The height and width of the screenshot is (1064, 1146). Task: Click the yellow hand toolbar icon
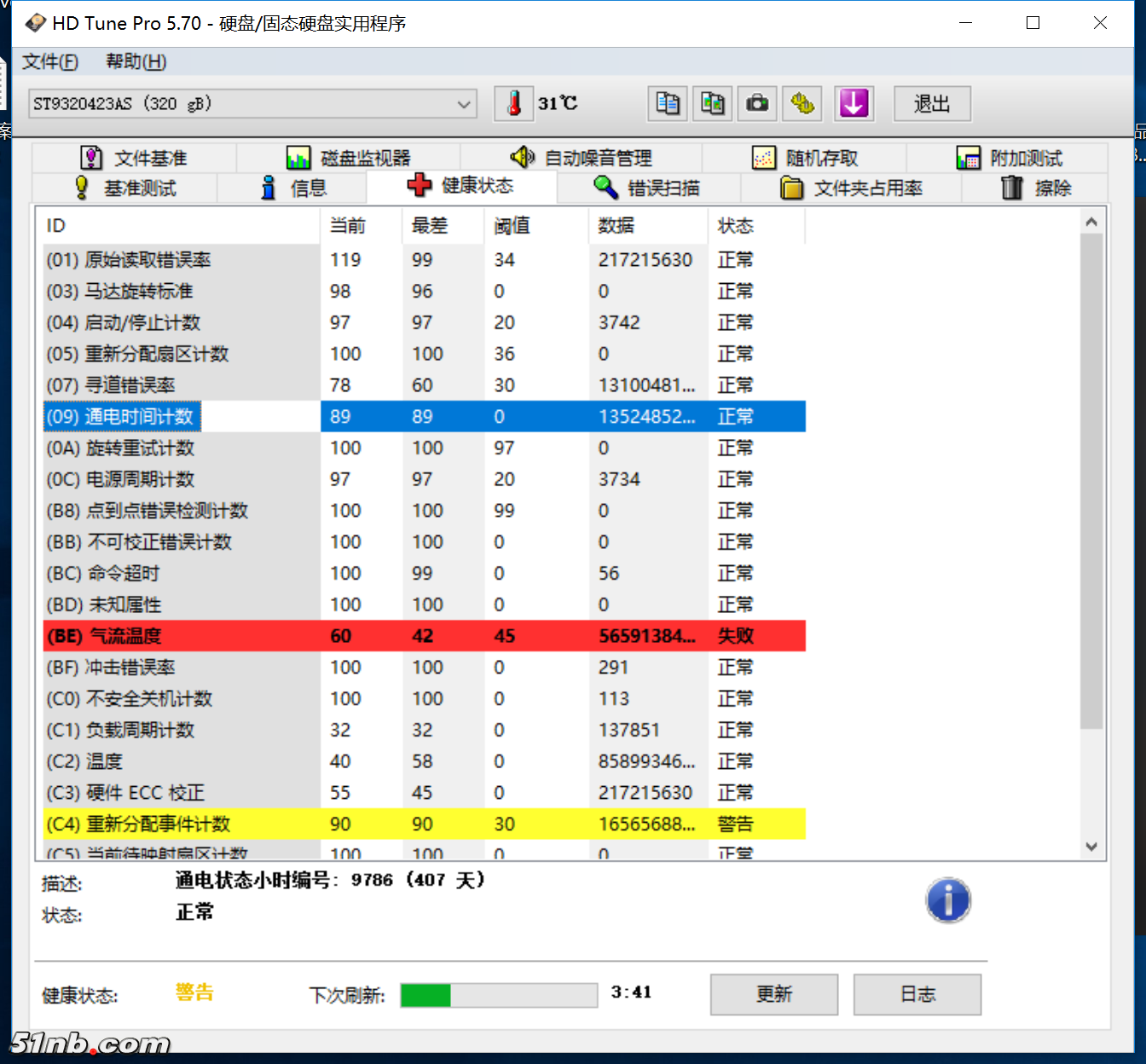[802, 103]
